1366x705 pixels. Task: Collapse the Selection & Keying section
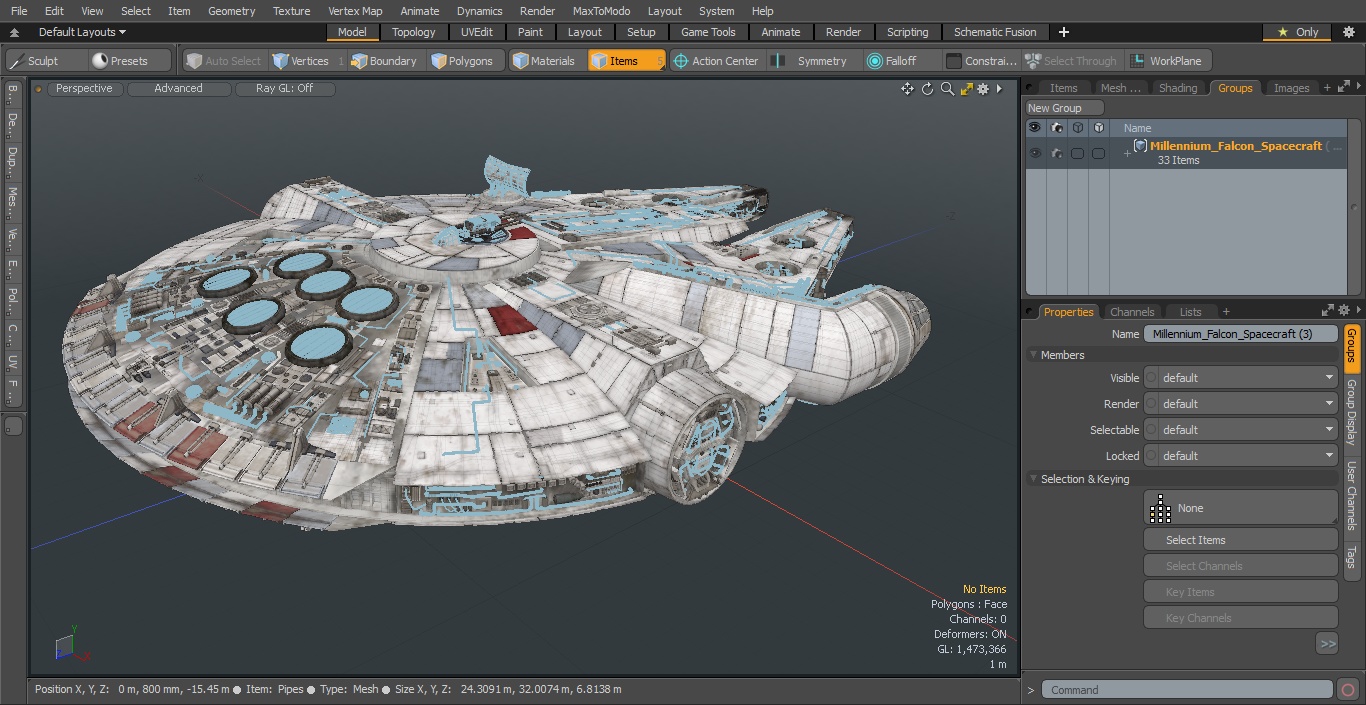[x=1033, y=479]
